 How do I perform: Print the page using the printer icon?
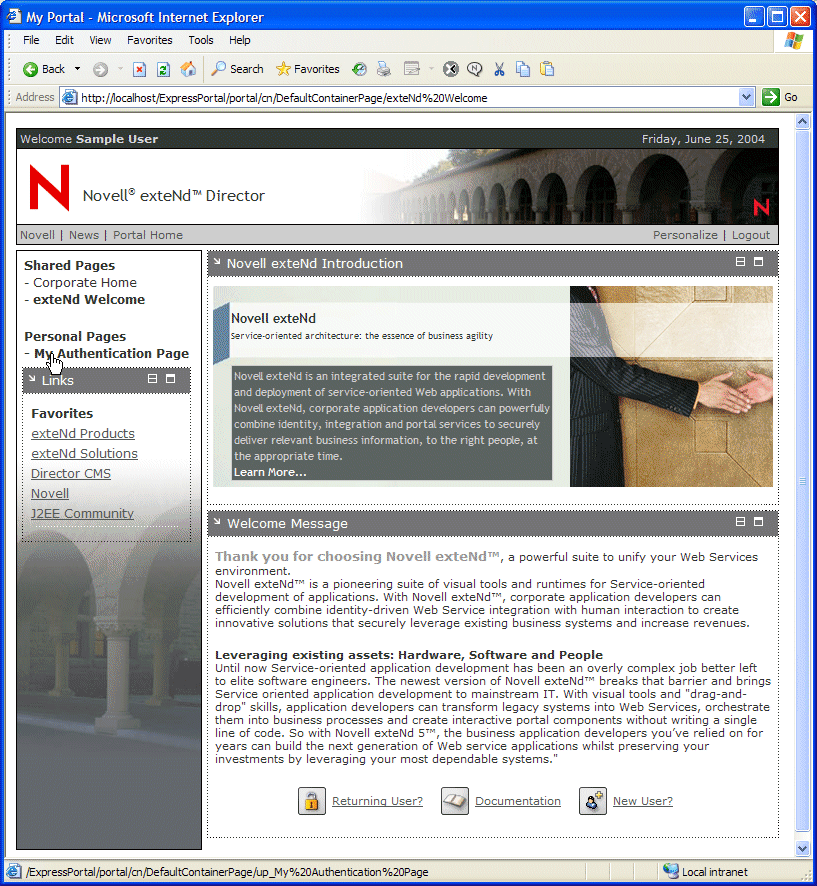pos(384,69)
